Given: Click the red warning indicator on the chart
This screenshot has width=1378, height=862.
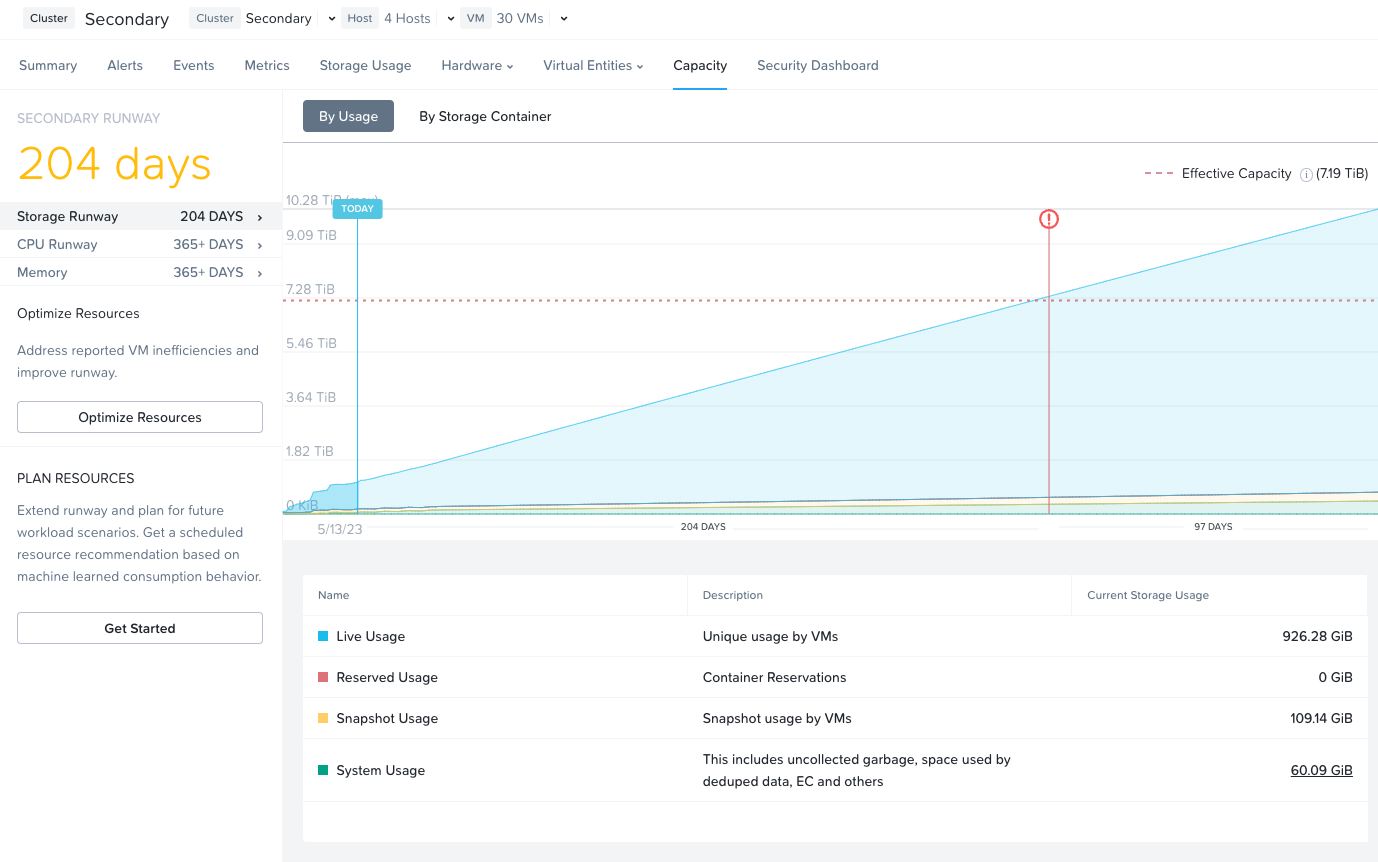Looking at the screenshot, I should [x=1048, y=218].
